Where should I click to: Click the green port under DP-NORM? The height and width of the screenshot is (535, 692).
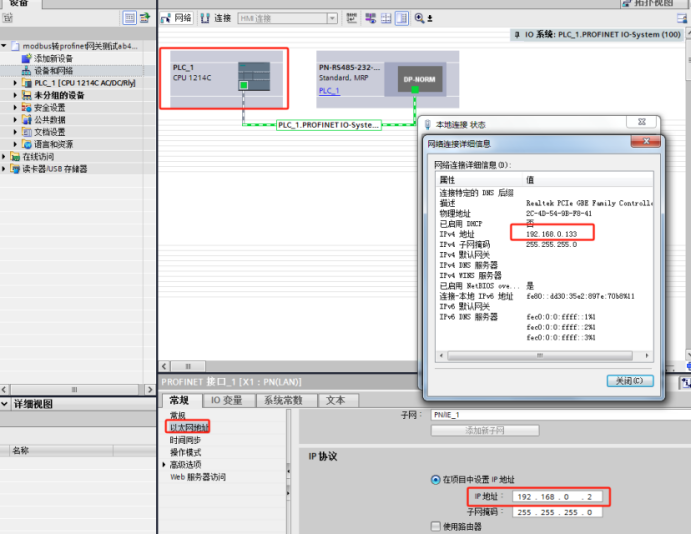coord(415,90)
